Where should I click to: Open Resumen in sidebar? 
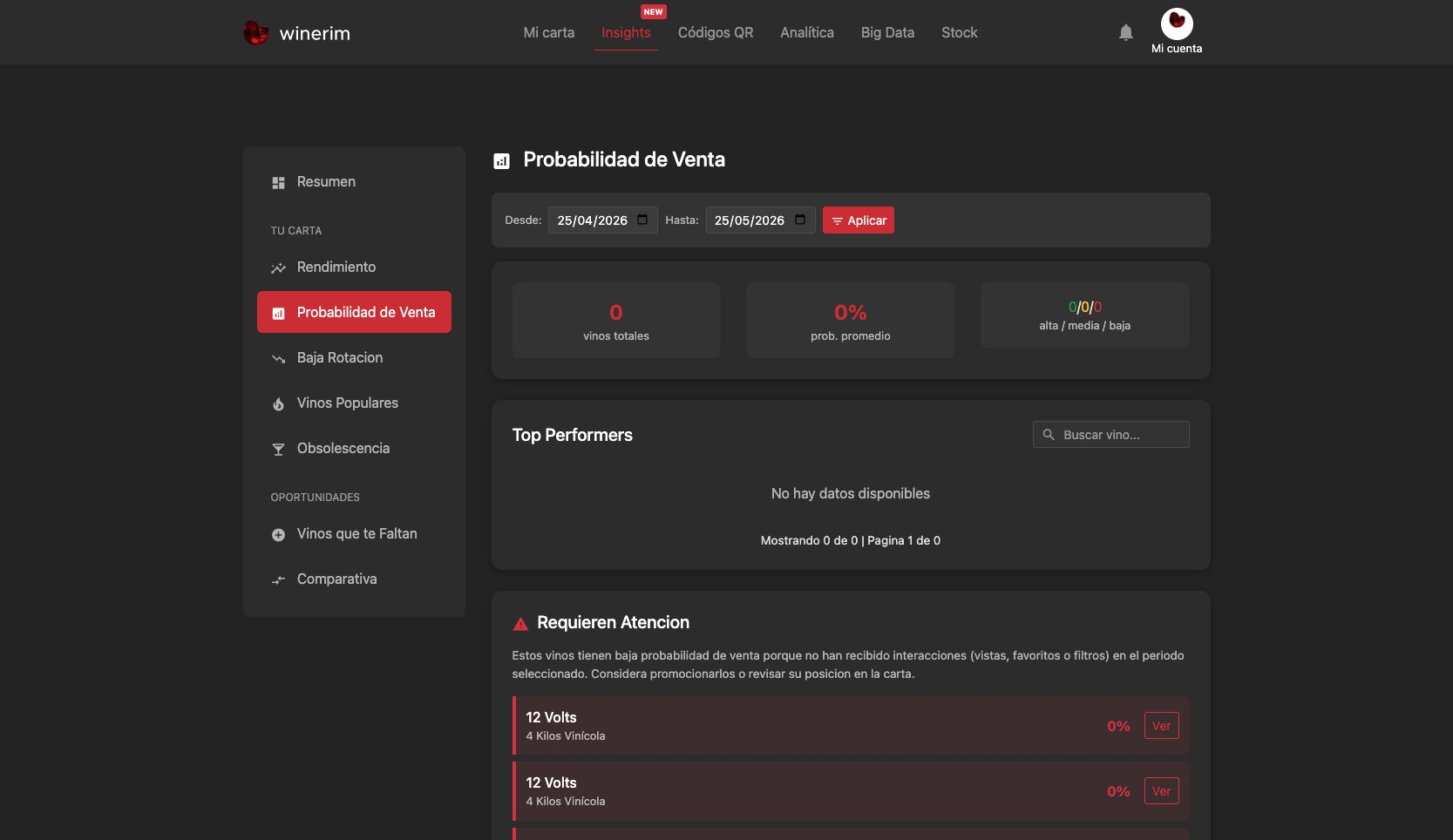tap(354, 181)
